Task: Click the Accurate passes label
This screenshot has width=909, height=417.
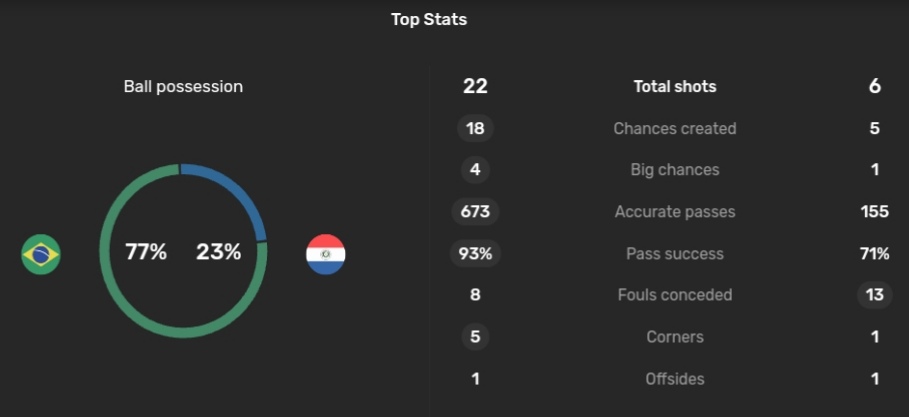Action: pos(675,212)
